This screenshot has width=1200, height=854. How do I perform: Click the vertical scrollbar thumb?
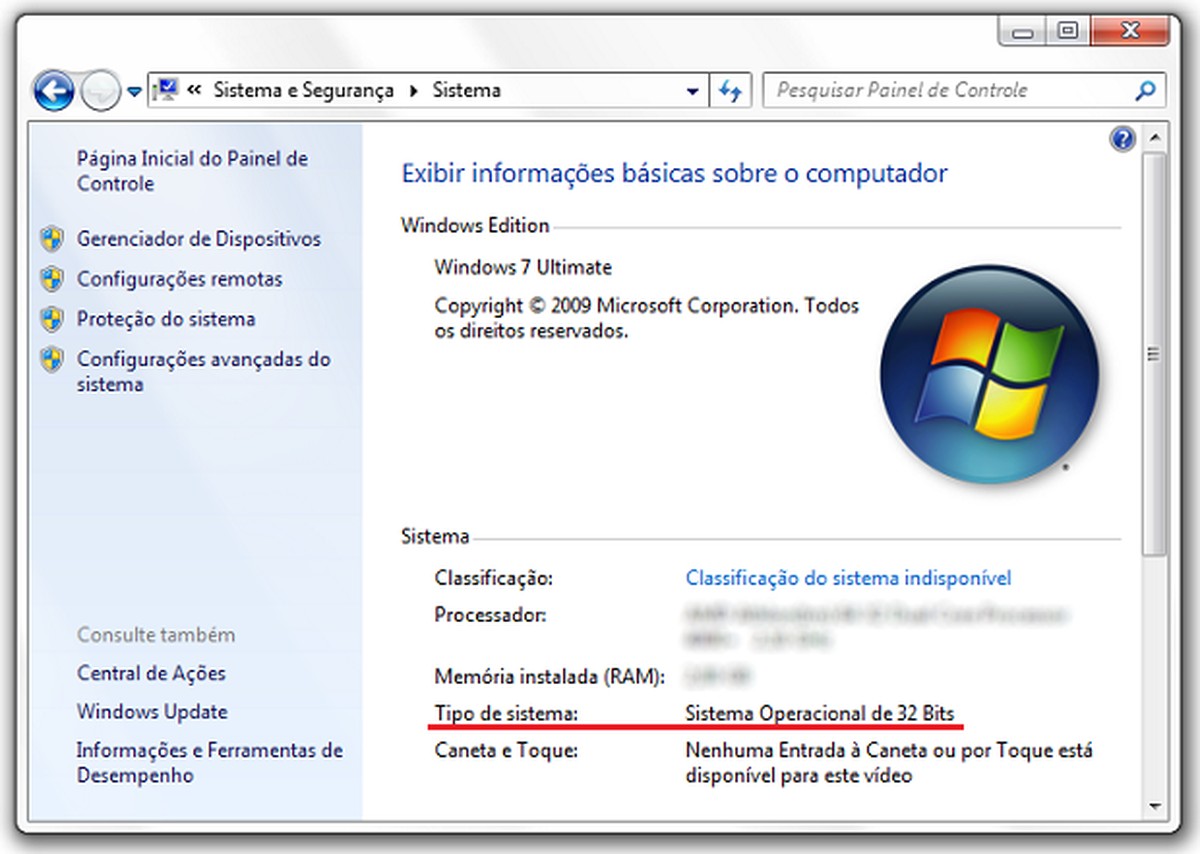click(1154, 353)
